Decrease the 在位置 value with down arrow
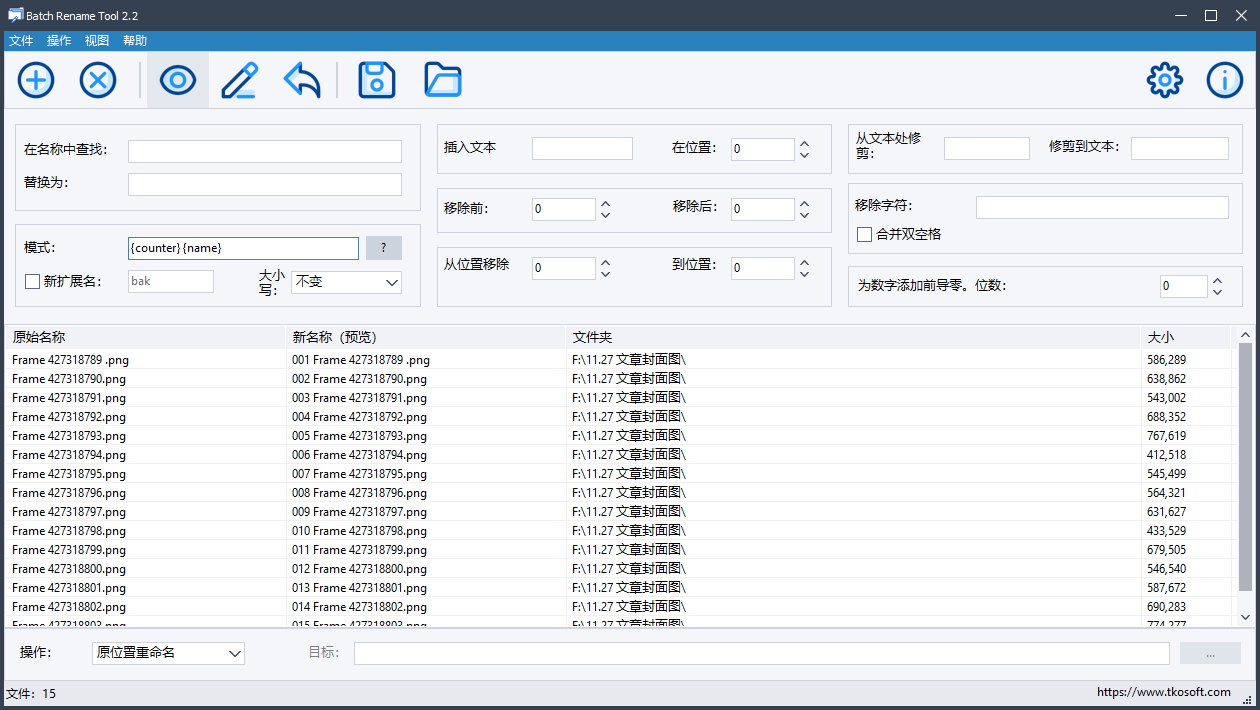This screenshot has width=1260, height=710. tap(804, 155)
